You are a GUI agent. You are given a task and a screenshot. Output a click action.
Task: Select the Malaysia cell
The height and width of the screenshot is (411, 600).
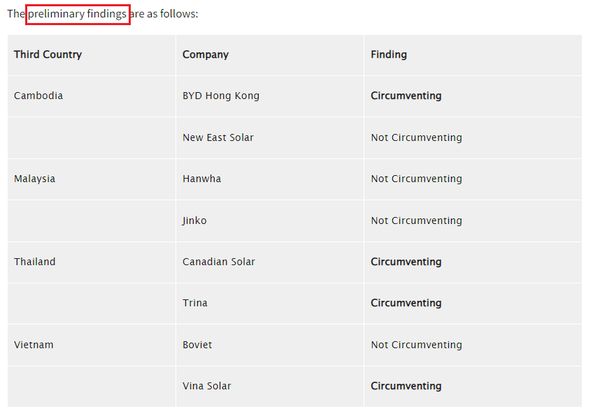(35, 179)
